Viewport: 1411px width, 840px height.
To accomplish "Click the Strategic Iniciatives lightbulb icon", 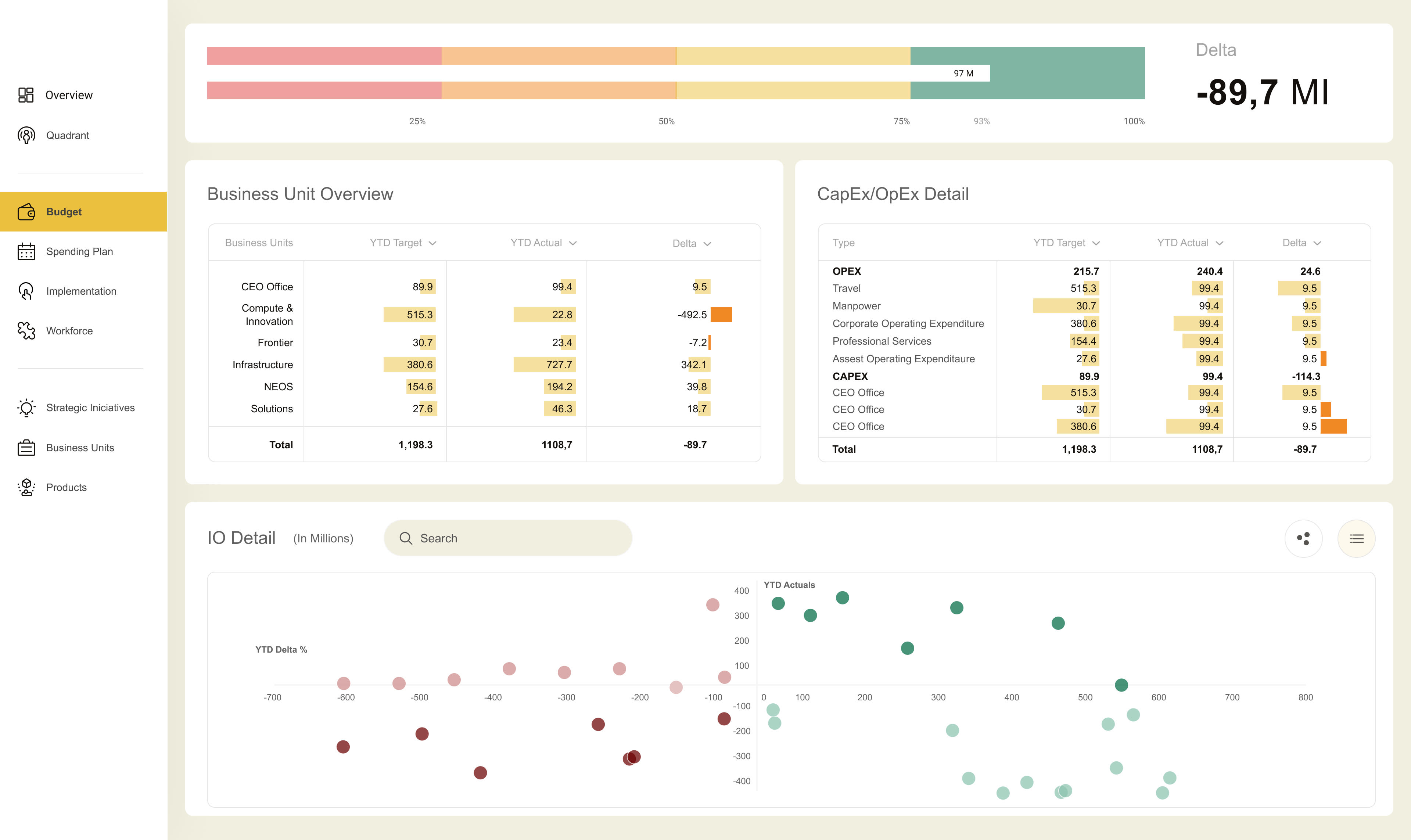I will click(26, 408).
